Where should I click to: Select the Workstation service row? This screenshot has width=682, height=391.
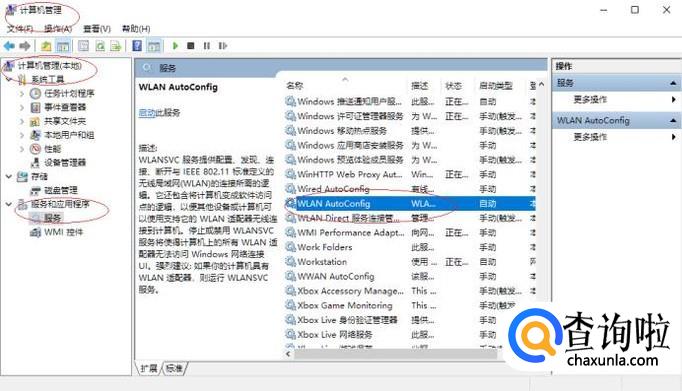tap(410, 262)
